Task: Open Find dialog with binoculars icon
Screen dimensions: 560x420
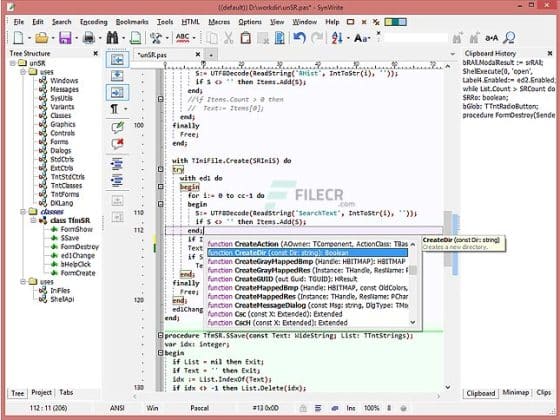Action: (112, 38)
